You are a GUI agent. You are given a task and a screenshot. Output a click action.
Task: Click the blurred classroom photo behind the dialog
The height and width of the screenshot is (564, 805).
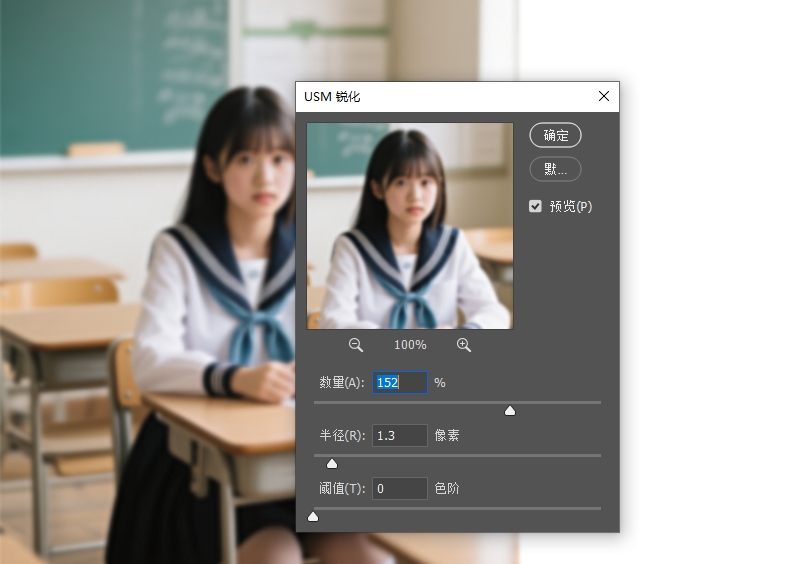(x=150, y=300)
